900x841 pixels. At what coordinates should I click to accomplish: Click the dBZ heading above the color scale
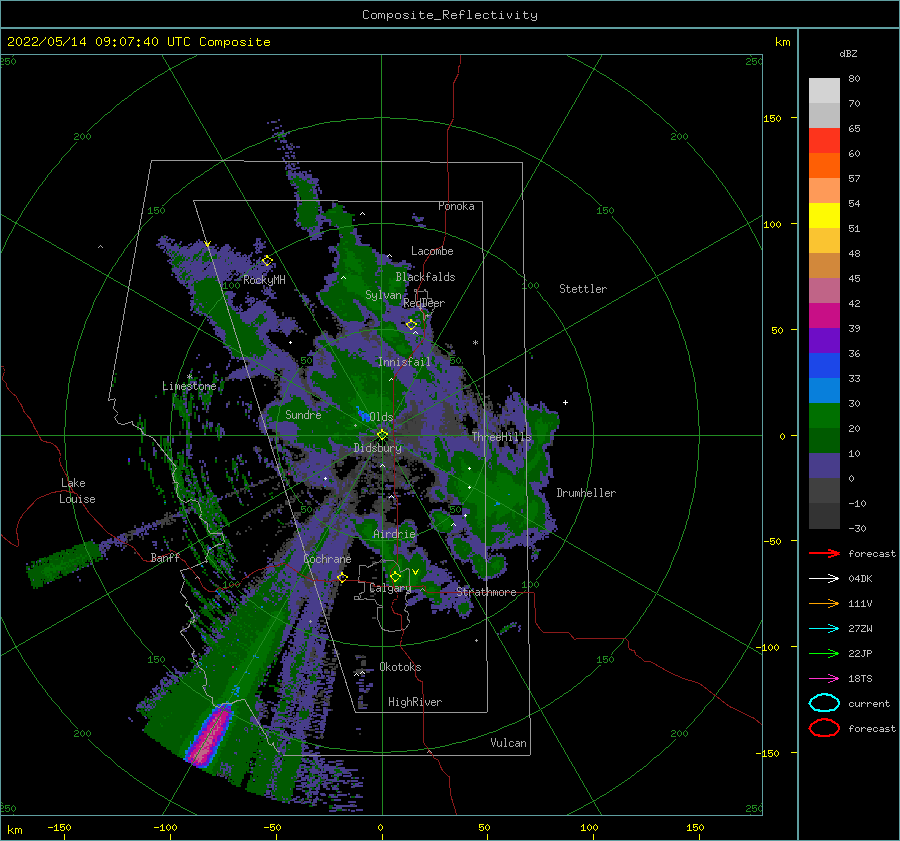click(x=848, y=54)
